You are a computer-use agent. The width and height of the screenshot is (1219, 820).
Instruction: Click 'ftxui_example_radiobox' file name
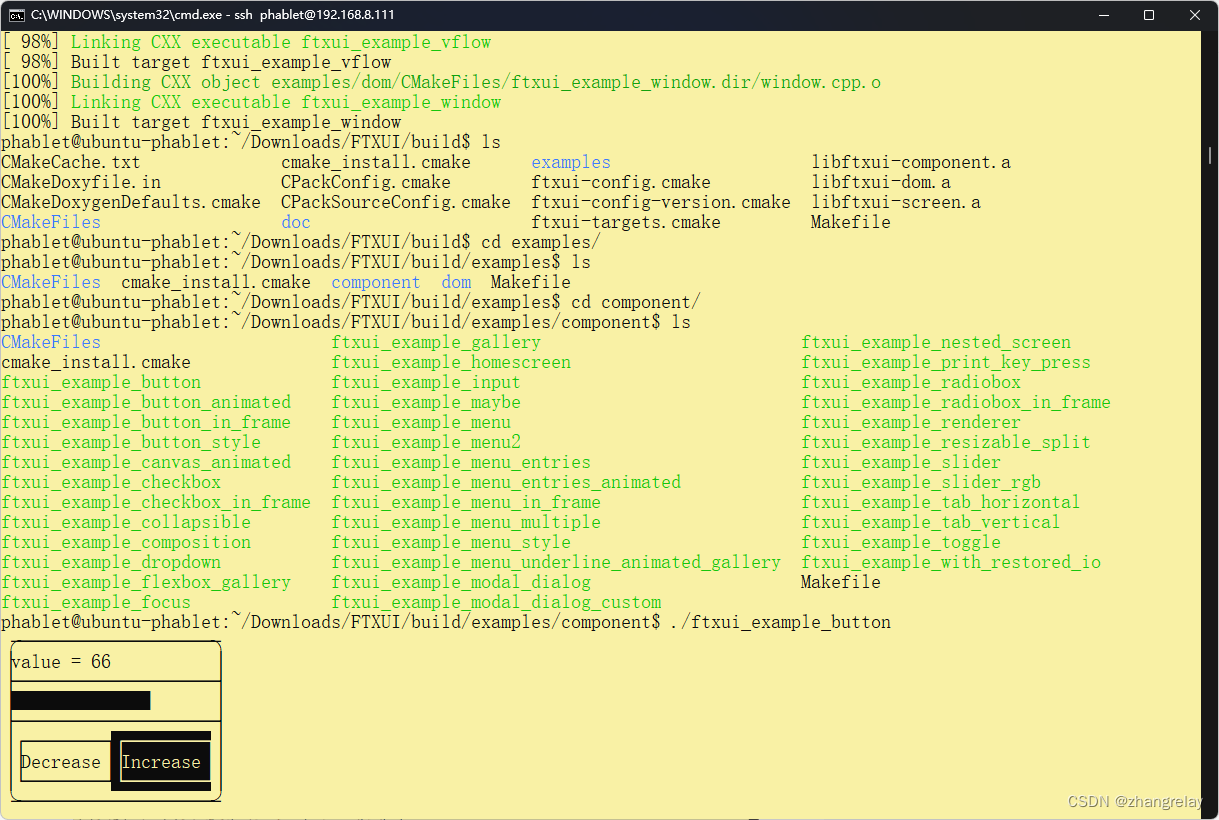click(911, 382)
